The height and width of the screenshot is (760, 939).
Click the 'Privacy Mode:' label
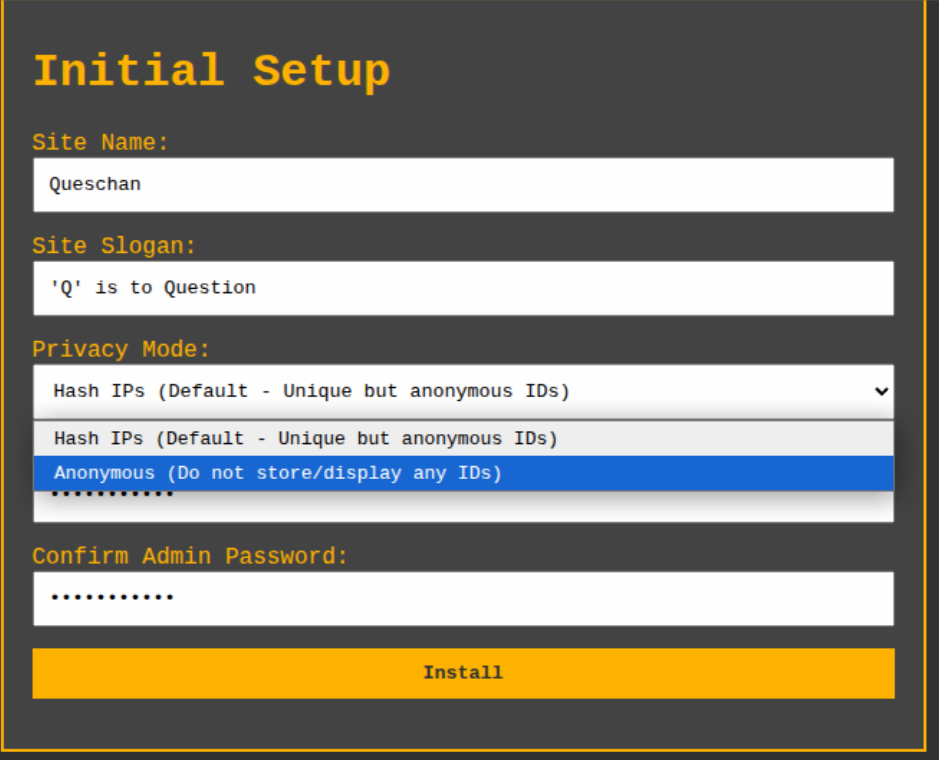121,350
